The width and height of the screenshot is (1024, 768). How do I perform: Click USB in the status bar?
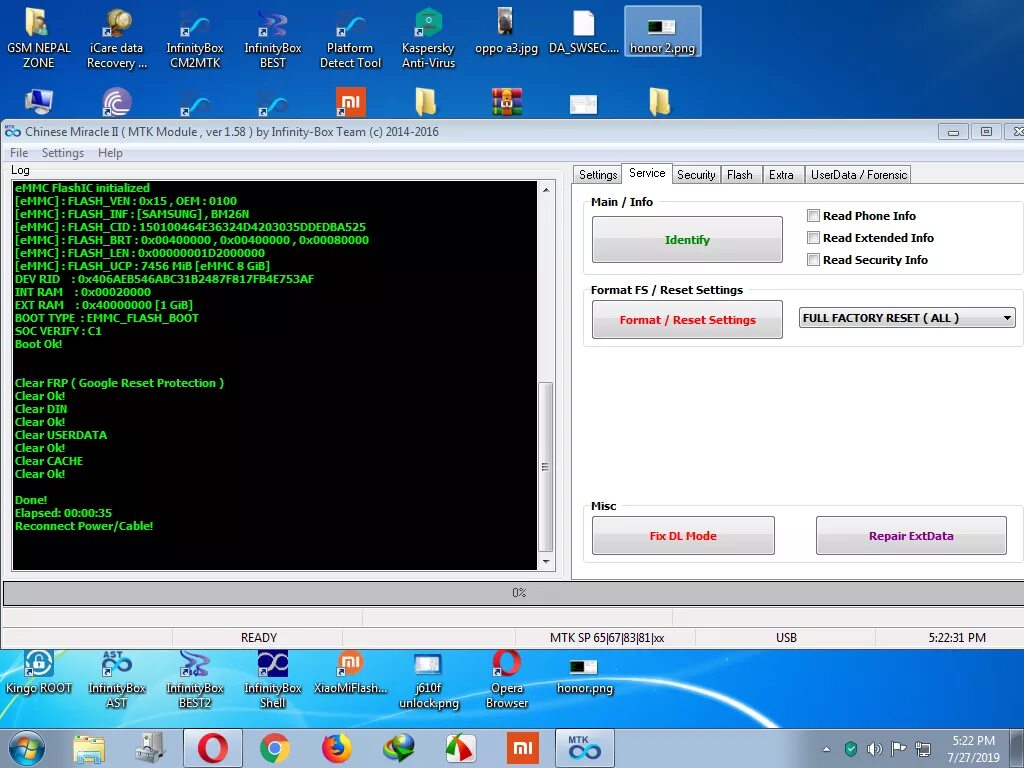[x=786, y=637]
